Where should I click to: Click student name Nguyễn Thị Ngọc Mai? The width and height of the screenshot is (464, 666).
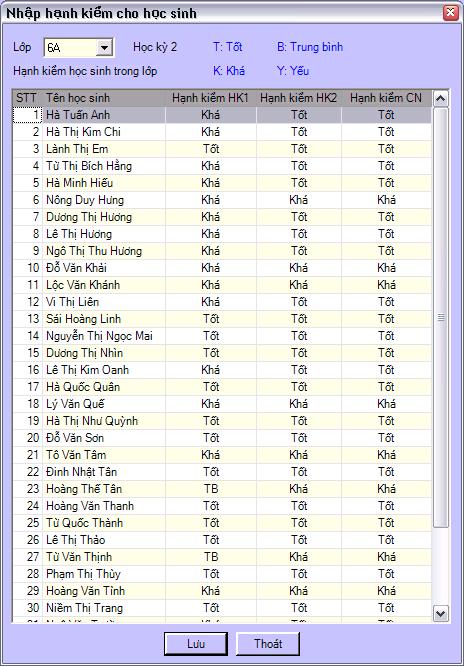pyautogui.click(x=99, y=336)
